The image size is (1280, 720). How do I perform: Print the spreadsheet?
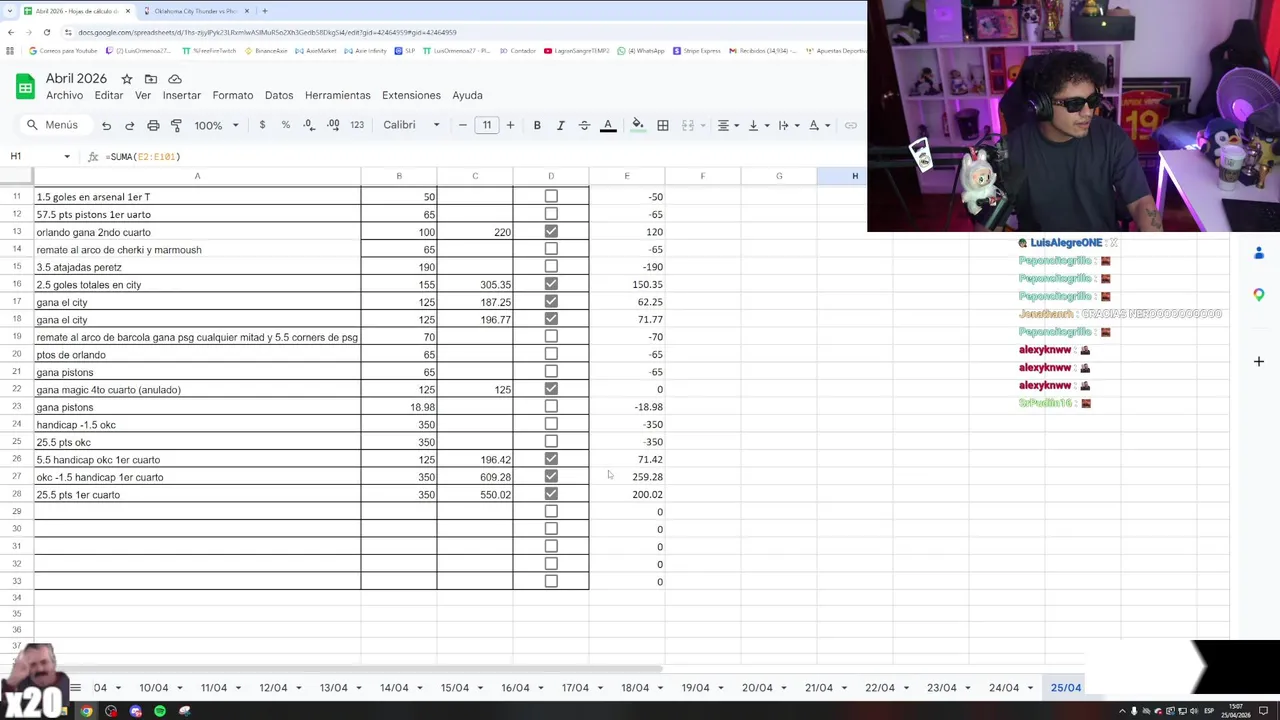pos(153,125)
